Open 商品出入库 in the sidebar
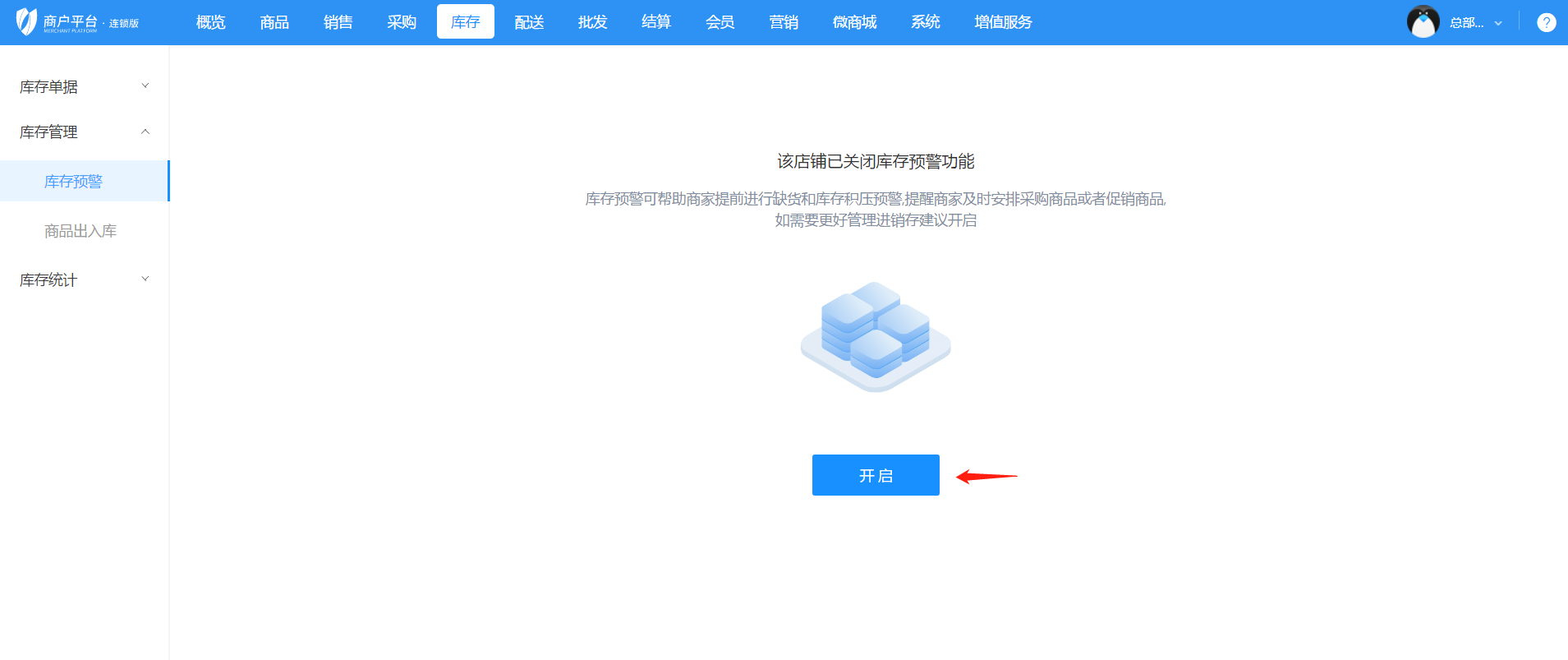This screenshot has width=1568, height=660. pyautogui.click(x=80, y=231)
